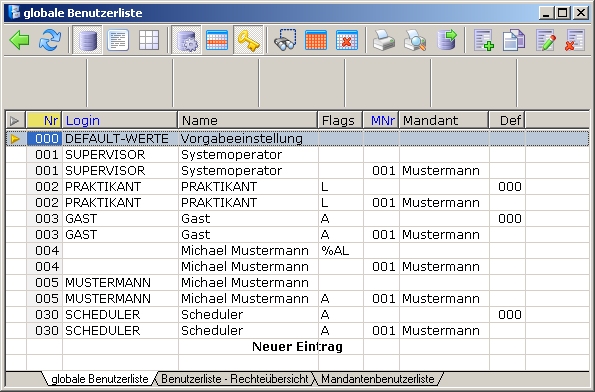Click PRAKTIKANT login in row with Def 000

click(120, 187)
